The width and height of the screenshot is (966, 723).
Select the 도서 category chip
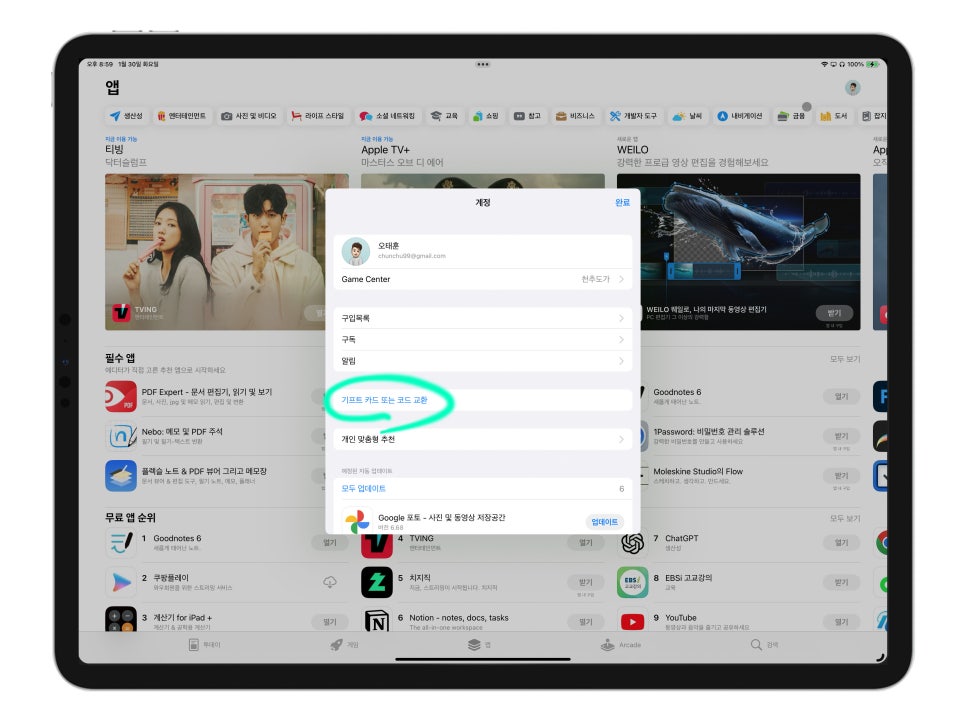coord(834,116)
